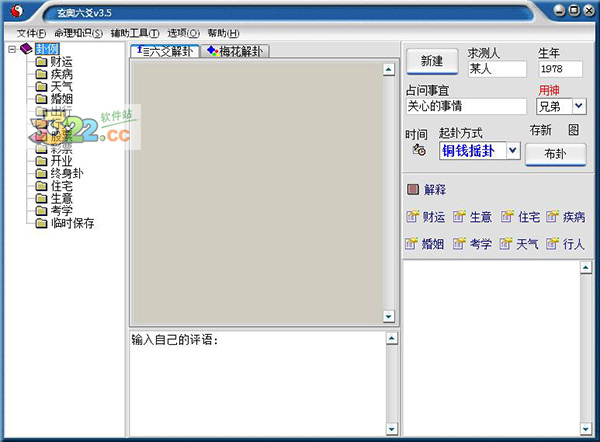Click the 解释 label text
This screenshot has height=442, width=600.
pyautogui.click(x=435, y=189)
